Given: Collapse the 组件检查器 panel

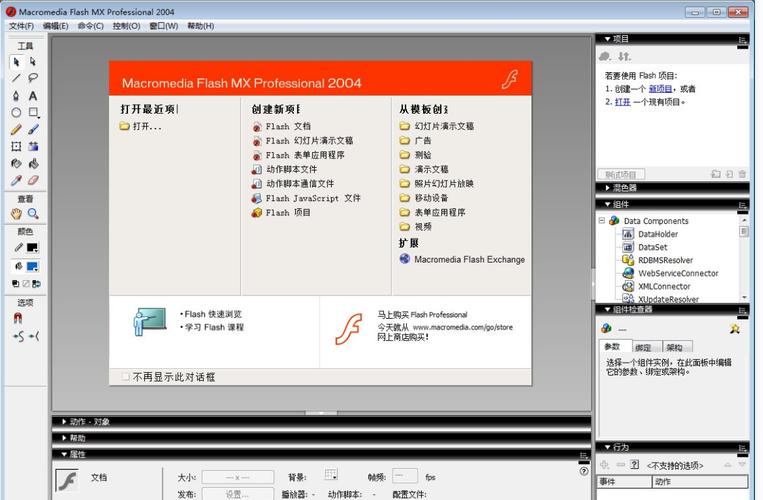Looking at the screenshot, I should coord(607,309).
